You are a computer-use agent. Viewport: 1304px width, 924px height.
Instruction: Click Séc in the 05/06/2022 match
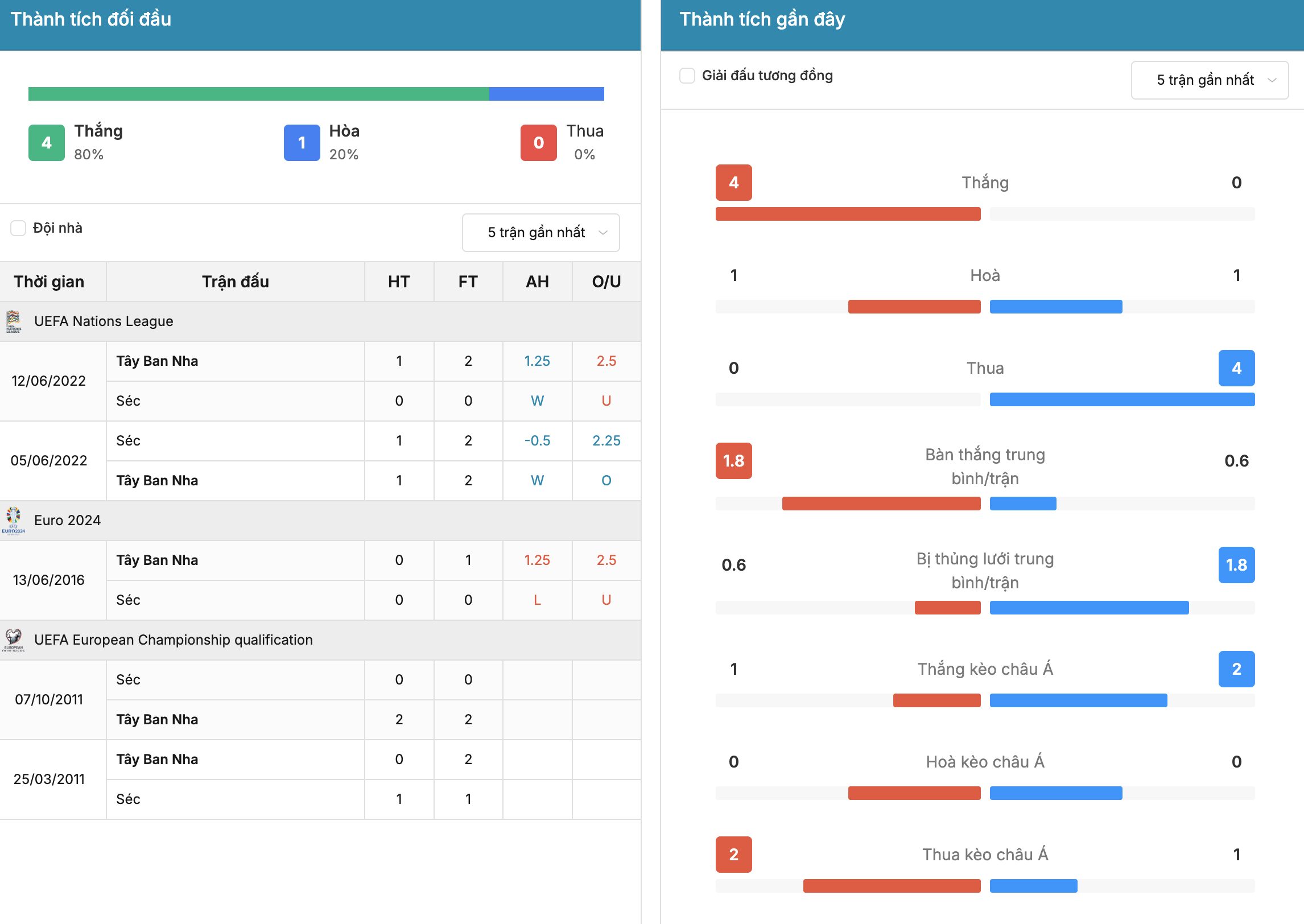pyautogui.click(x=128, y=441)
